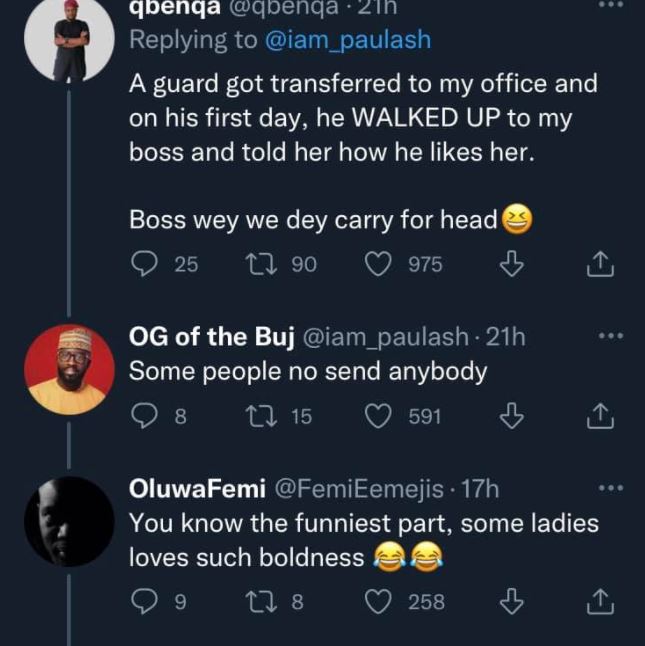
Task: Download qbenqa's tweet using arrow icon
Action: tap(511, 264)
